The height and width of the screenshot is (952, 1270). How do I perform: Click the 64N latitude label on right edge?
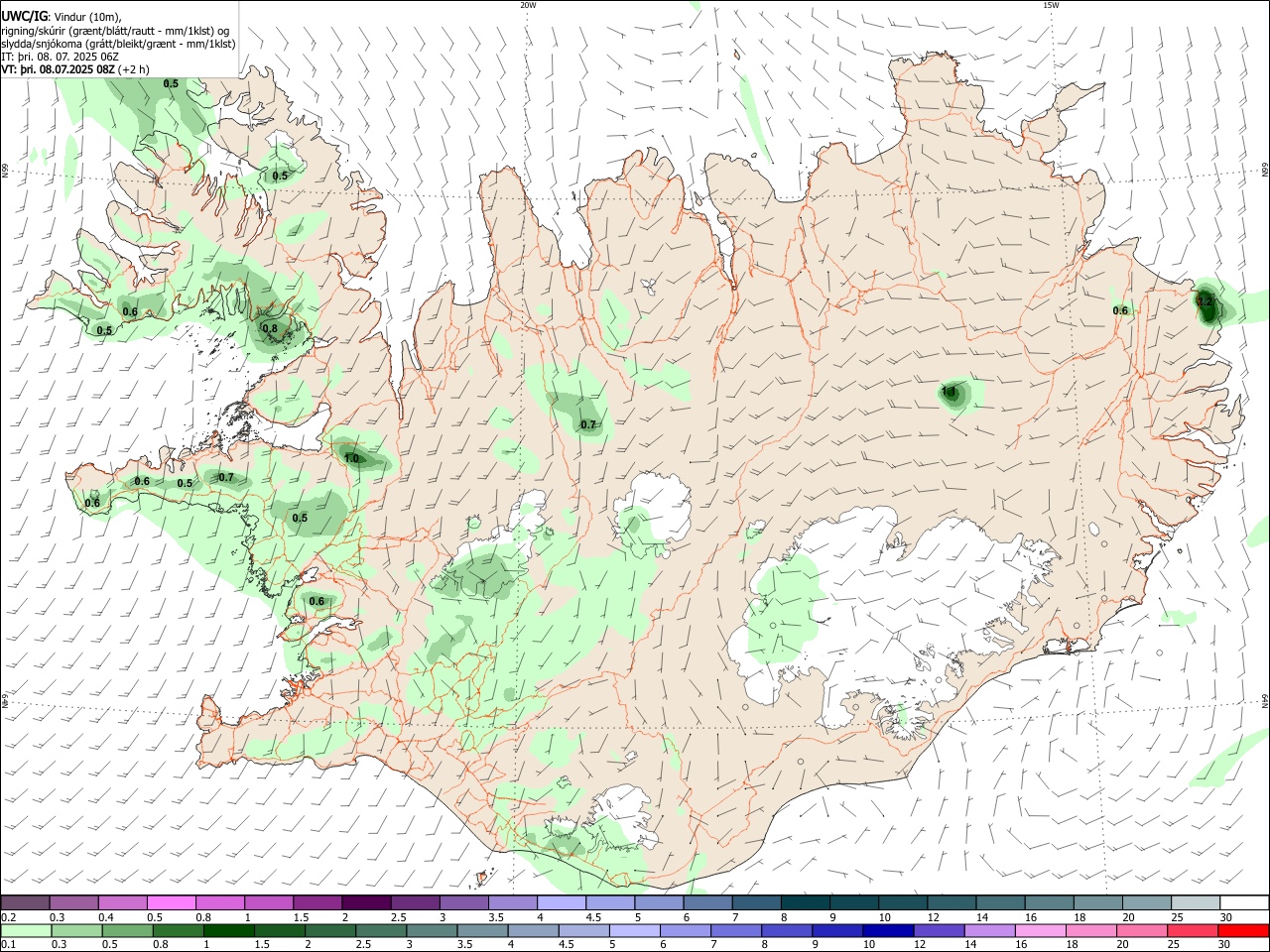coord(1265,700)
